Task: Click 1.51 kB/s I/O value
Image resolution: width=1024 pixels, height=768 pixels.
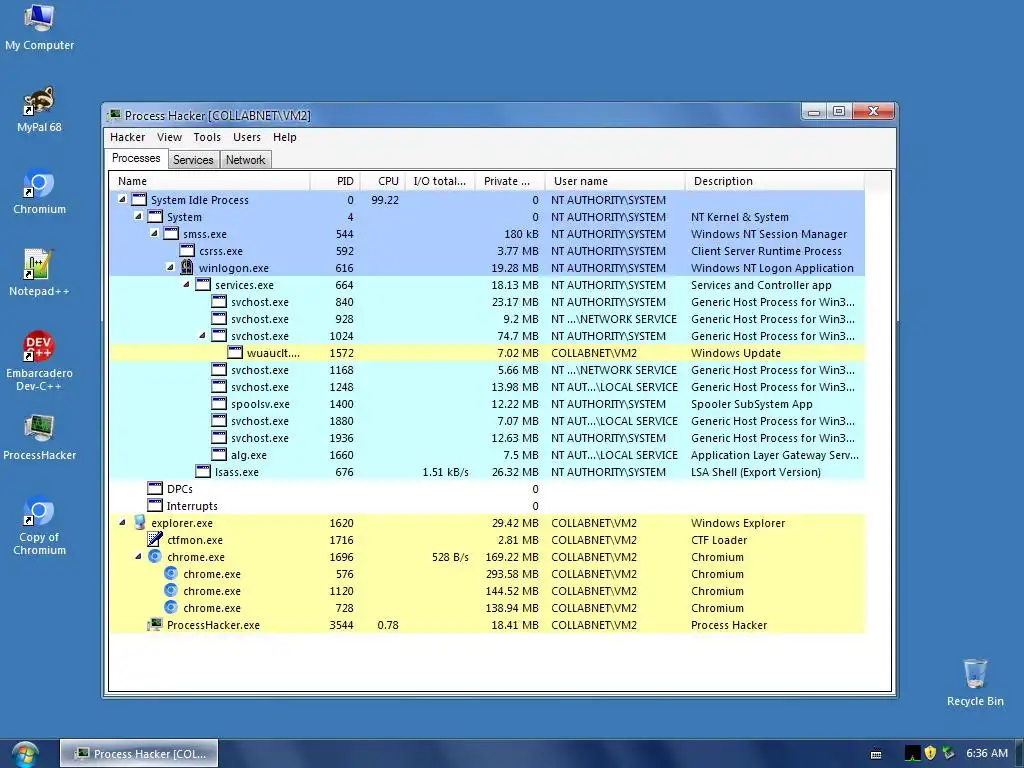Action: 445,472
